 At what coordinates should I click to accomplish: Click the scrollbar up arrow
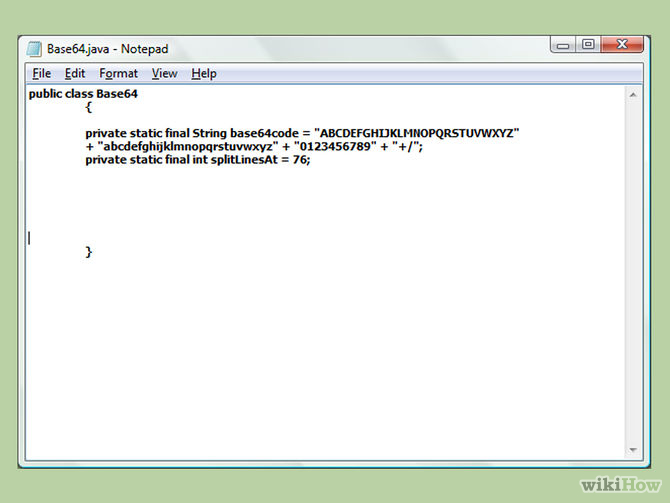[x=633, y=95]
